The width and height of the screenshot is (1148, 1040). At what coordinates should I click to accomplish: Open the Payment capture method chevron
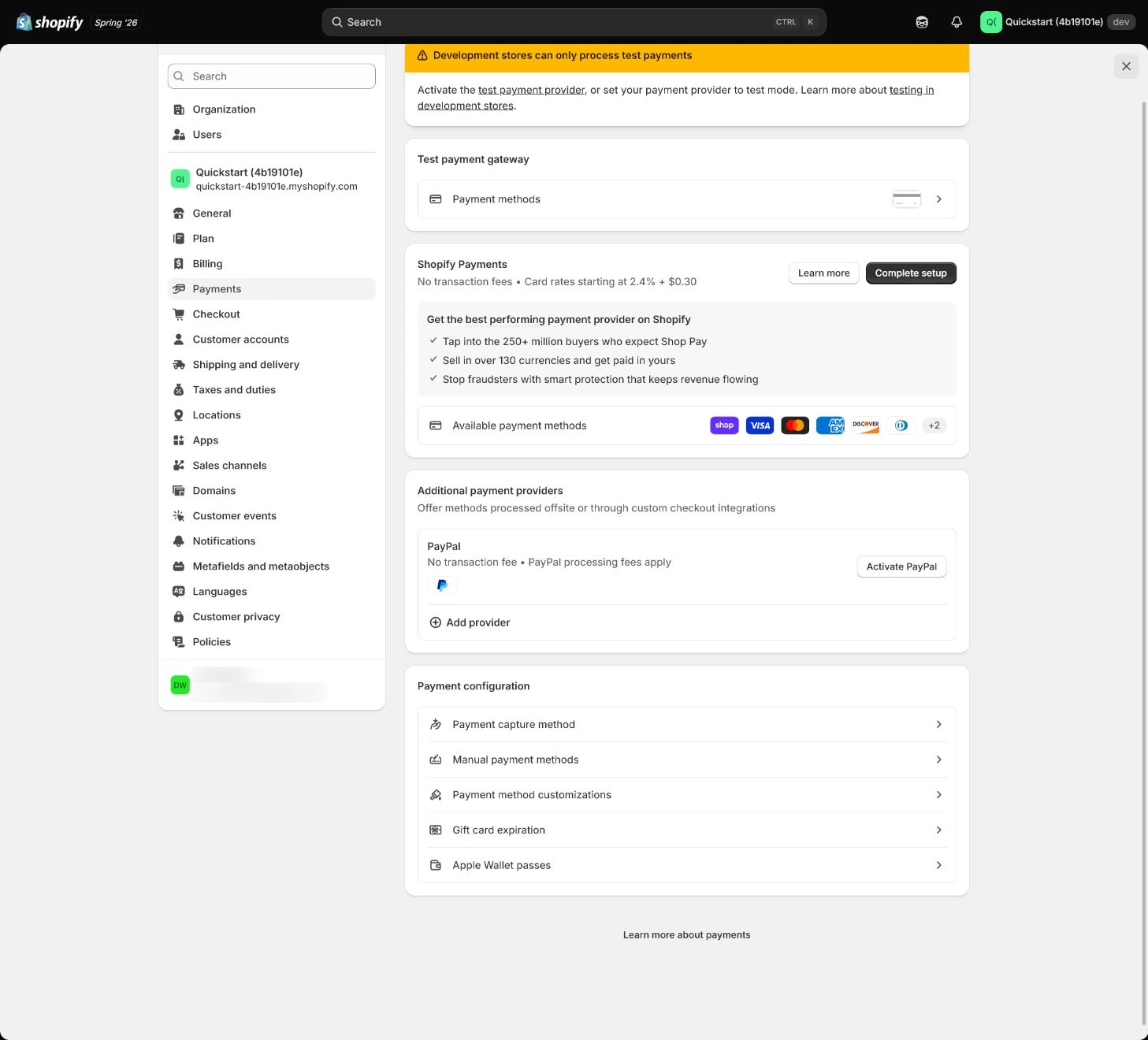tap(939, 724)
